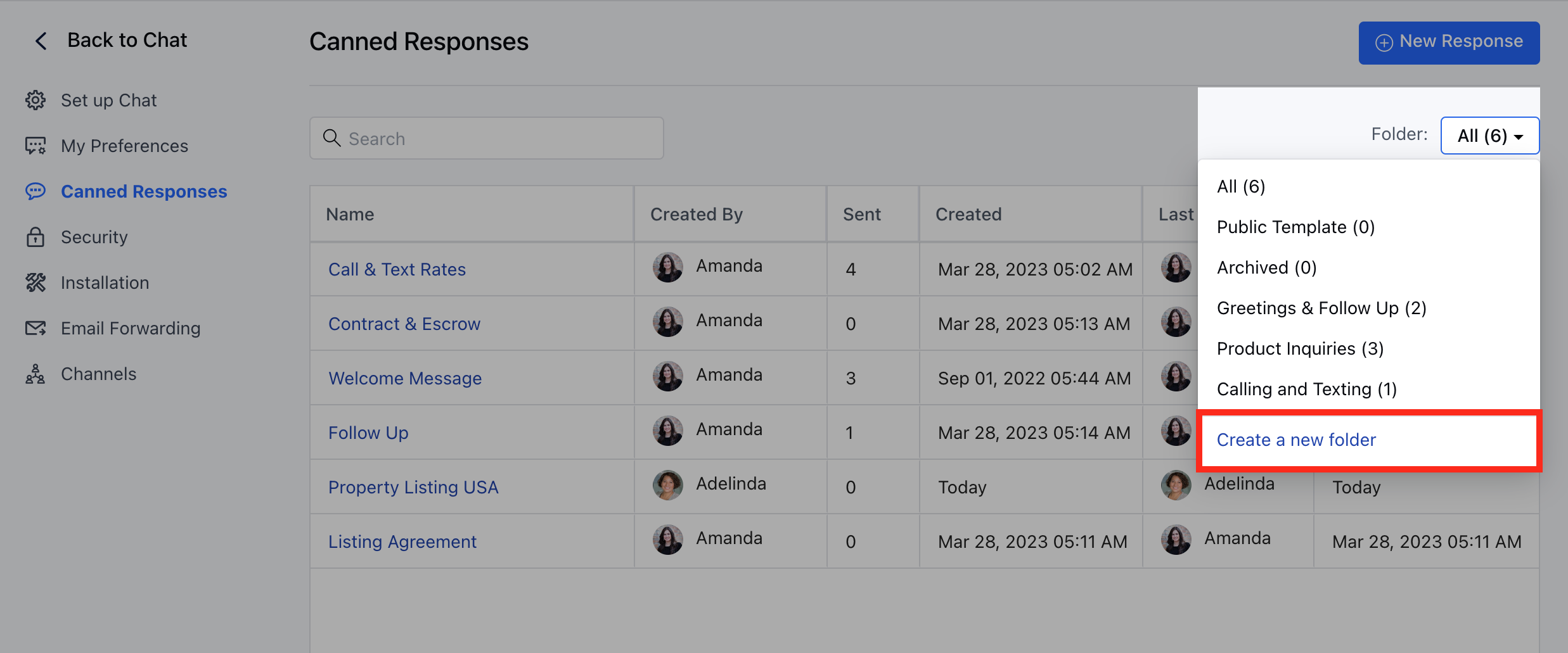Select the My Preferences chat bubble icon
This screenshot has width=1568, height=653.
coord(35,145)
